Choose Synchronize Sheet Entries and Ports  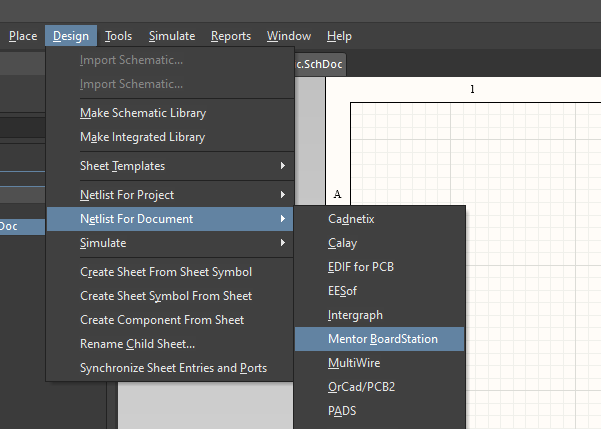click(x=170, y=368)
